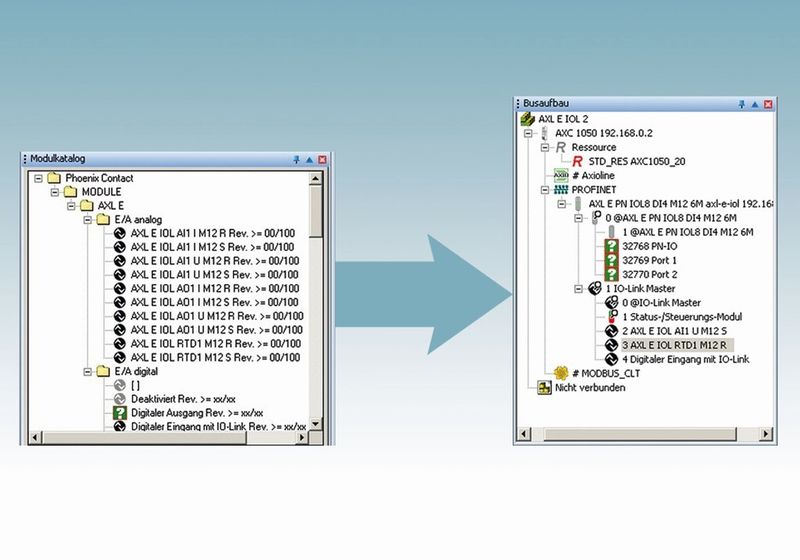Click the Modulkatalog vertical scrollbar thumb
800x560 pixels.
(316, 211)
